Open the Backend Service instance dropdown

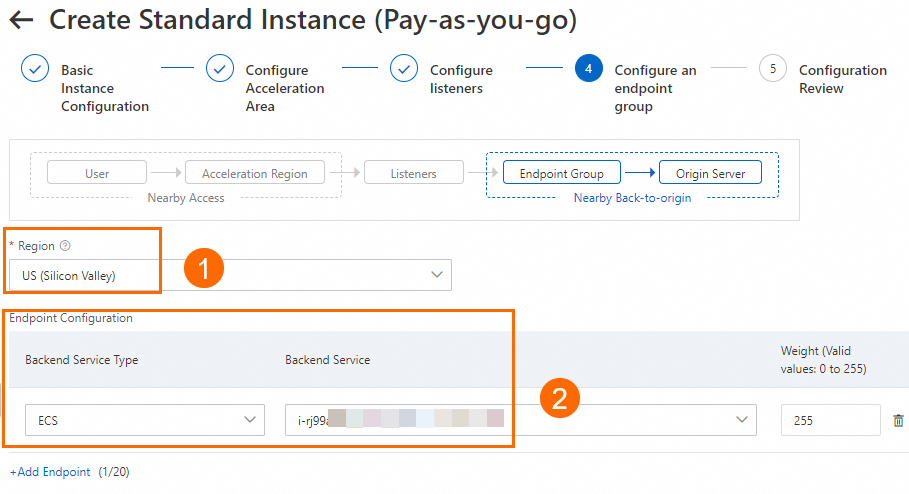520,421
